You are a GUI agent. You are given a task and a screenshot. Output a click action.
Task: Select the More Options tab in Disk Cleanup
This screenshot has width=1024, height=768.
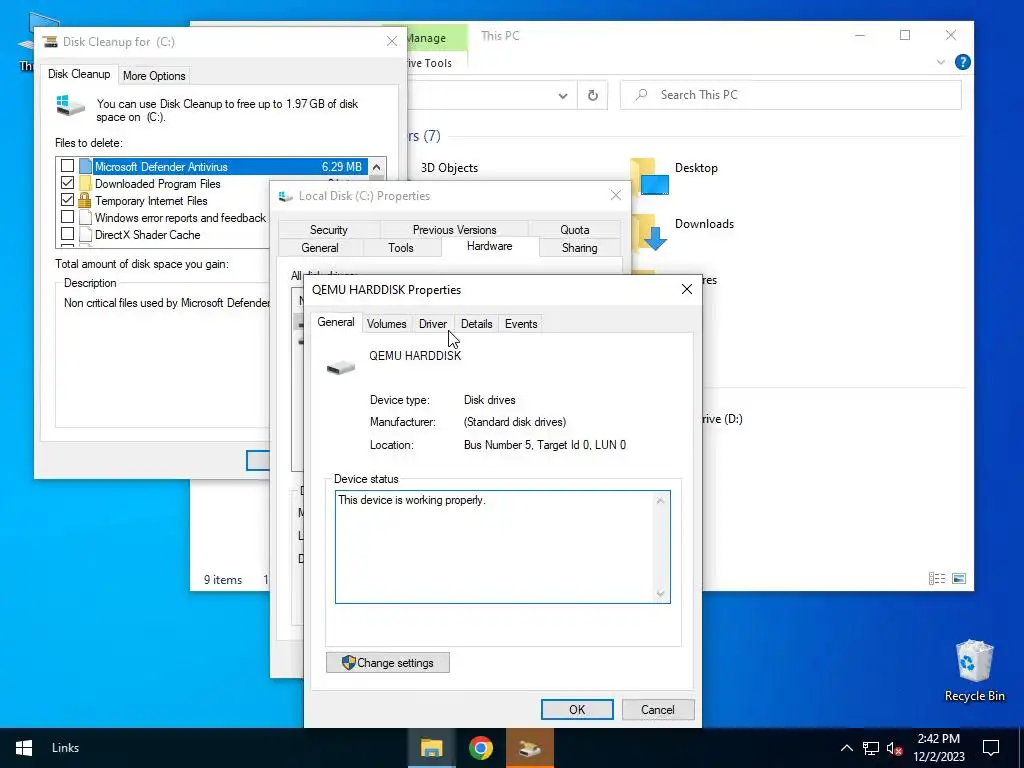(x=154, y=76)
